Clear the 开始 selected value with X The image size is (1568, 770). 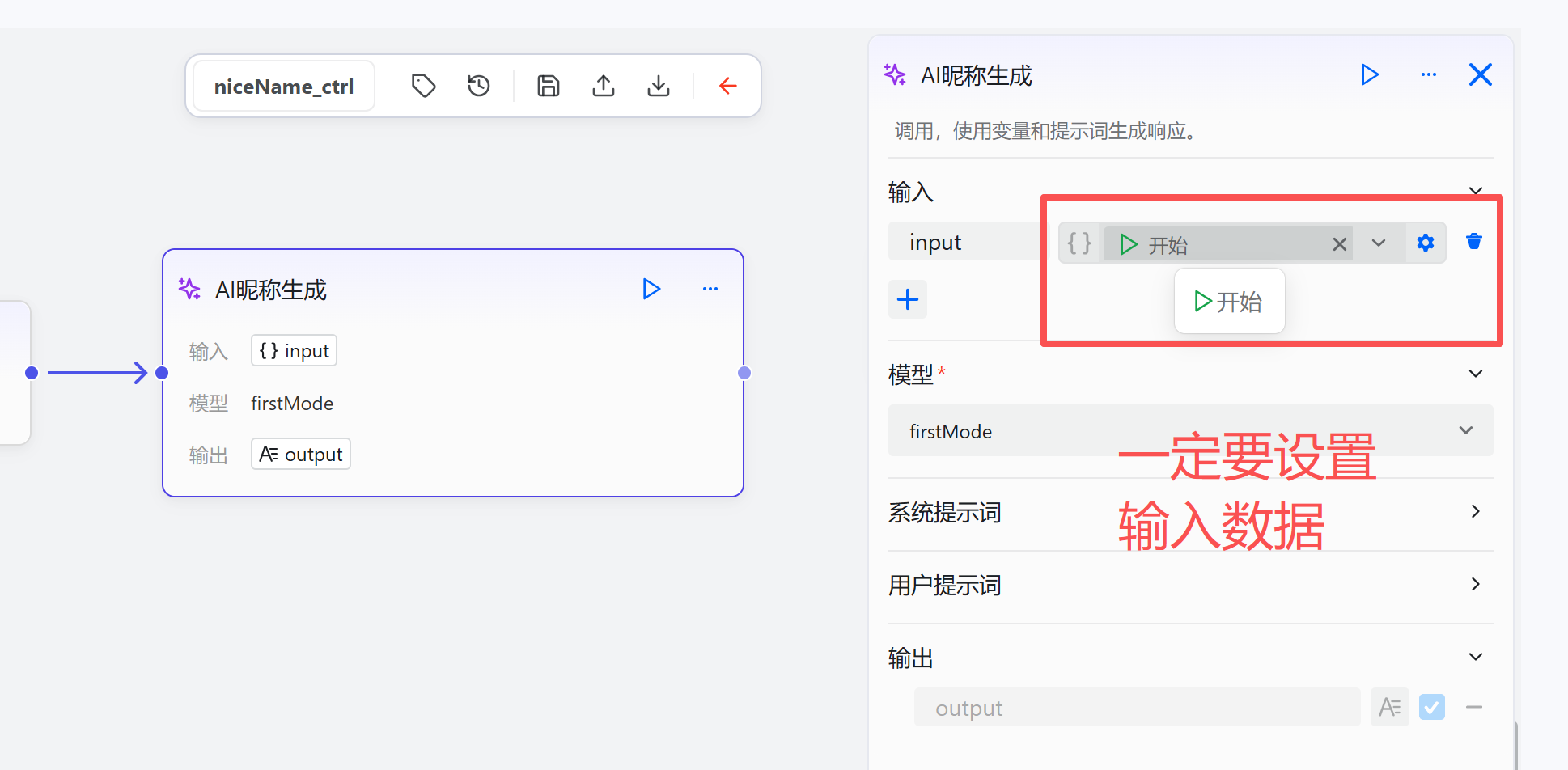(1340, 244)
